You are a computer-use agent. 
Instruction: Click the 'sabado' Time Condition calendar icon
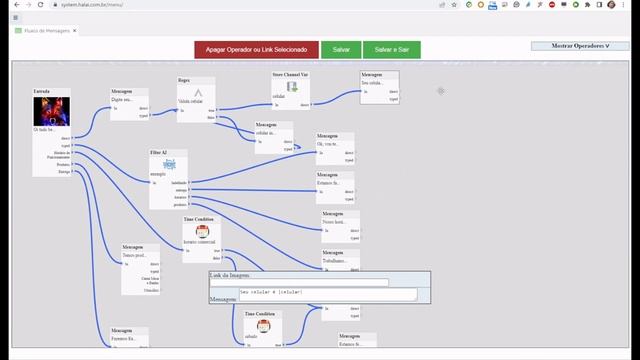263,326
